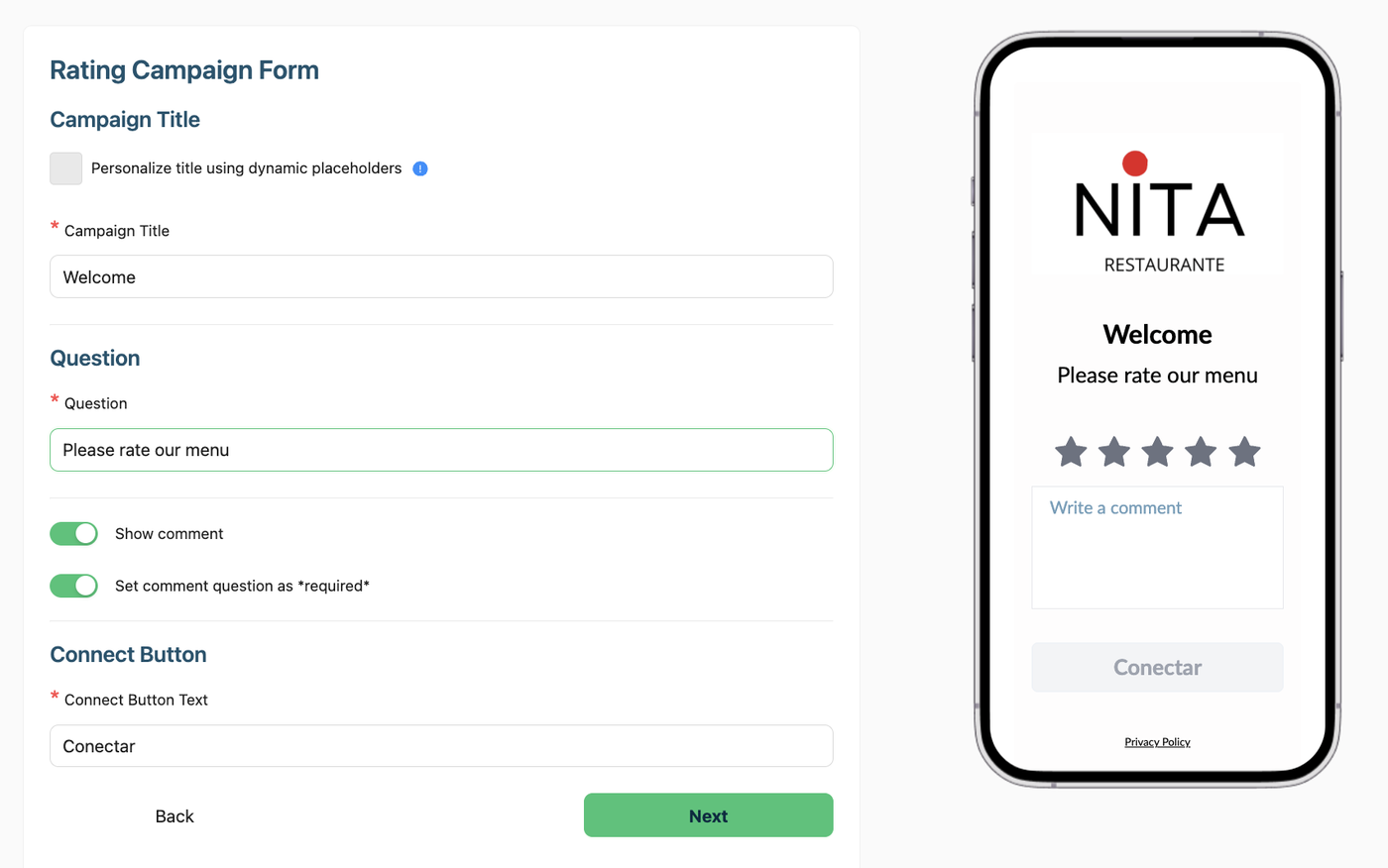Click the blue info icon beside personalize title
This screenshot has width=1388, height=868.
(420, 168)
